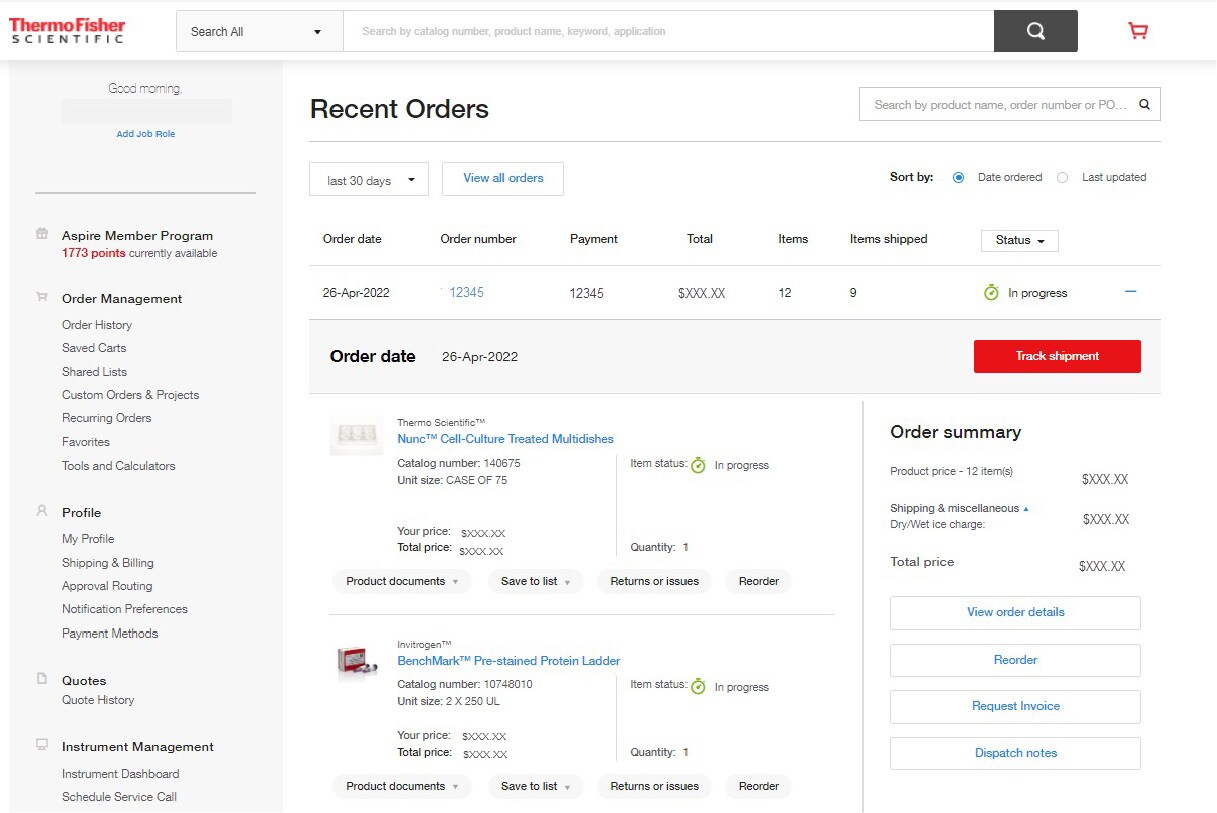1217x813 pixels.
Task: Open Notification Preferences
Action: [x=125, y=608]
